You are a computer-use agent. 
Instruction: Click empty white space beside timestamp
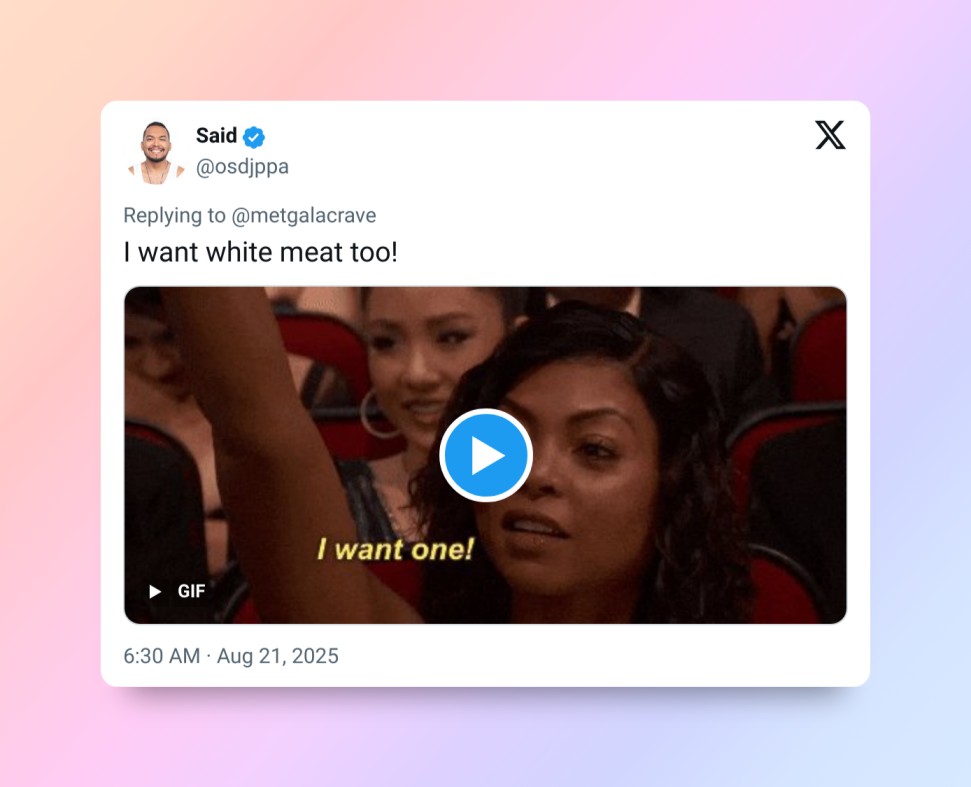(588, 656)
